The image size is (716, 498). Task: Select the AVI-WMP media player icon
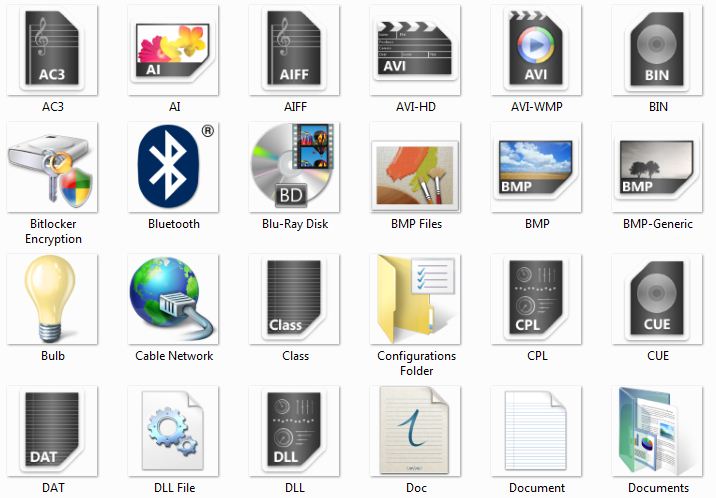pos(536,50)
